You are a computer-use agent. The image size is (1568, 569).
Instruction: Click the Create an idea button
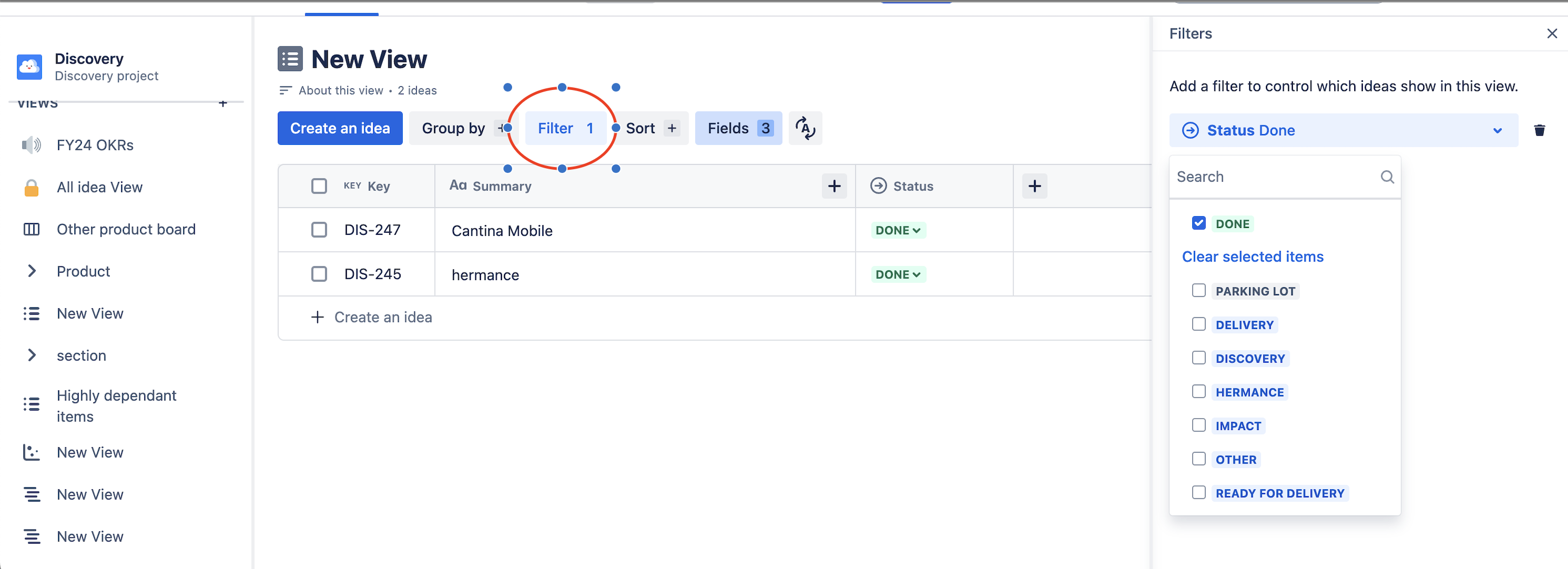point(340,128)
